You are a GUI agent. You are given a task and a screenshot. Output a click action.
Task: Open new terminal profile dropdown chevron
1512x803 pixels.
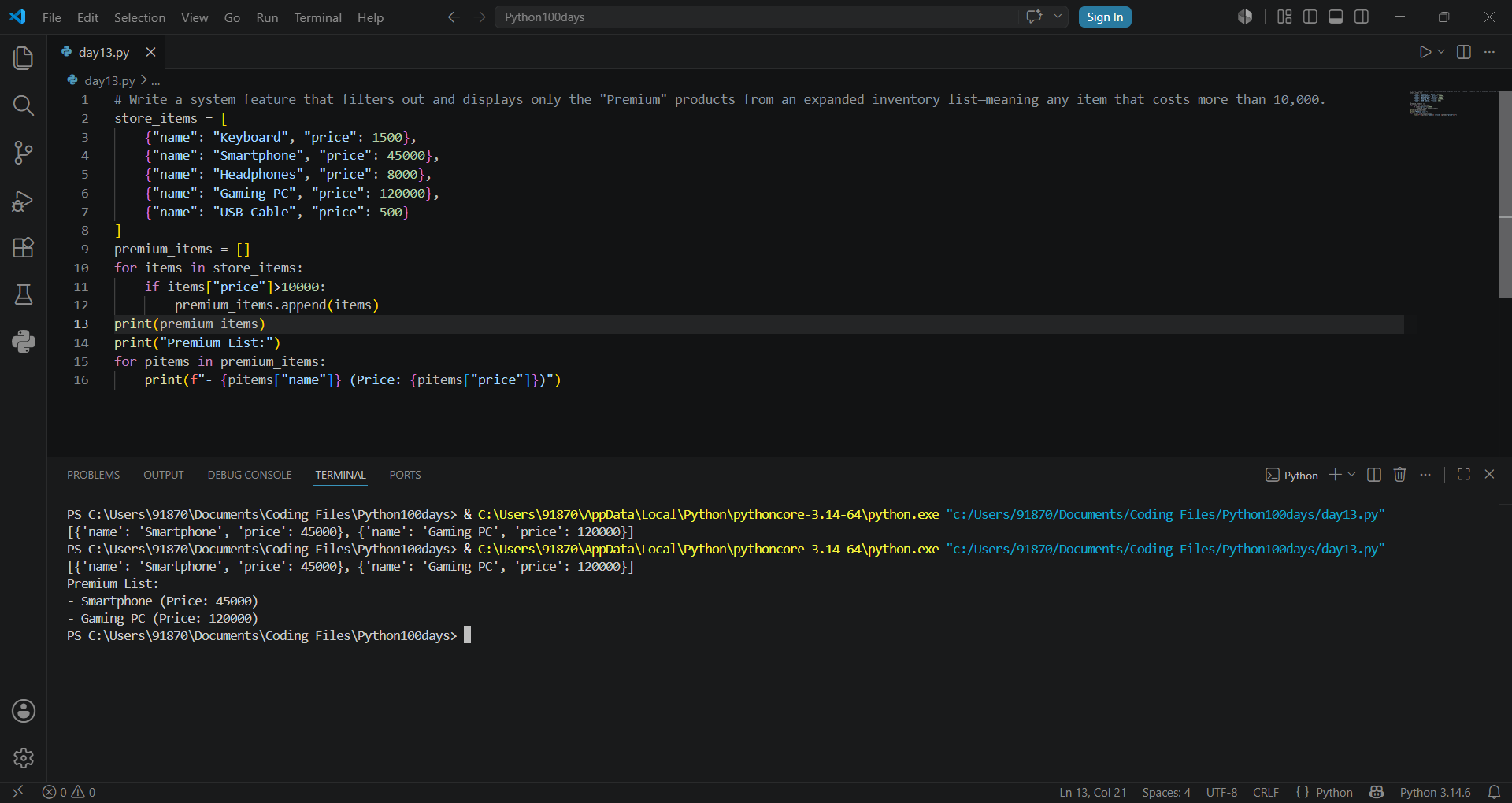click(1352, 475)
